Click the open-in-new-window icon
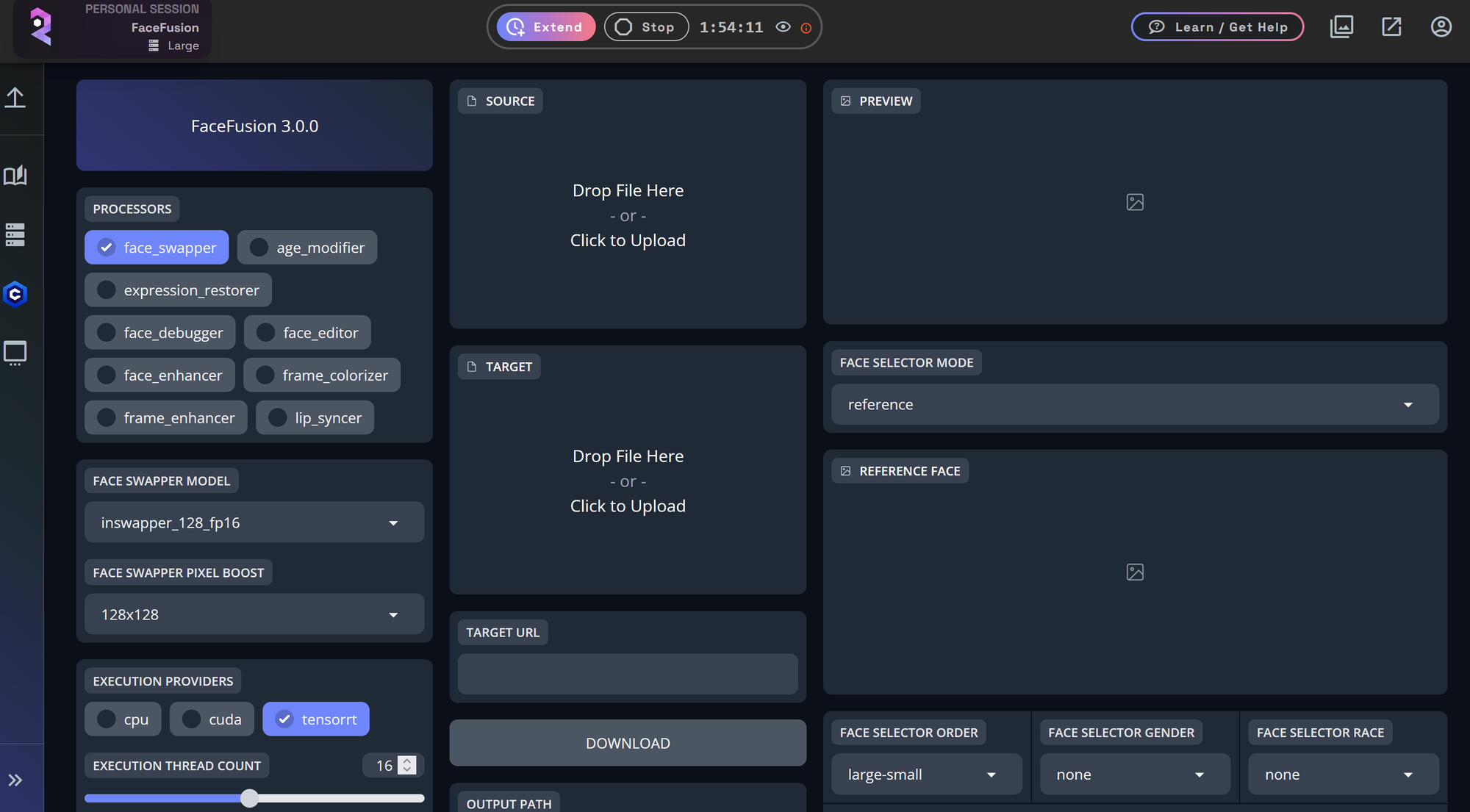Screen dimensions: 1470x812 [x=1391, y=26]
